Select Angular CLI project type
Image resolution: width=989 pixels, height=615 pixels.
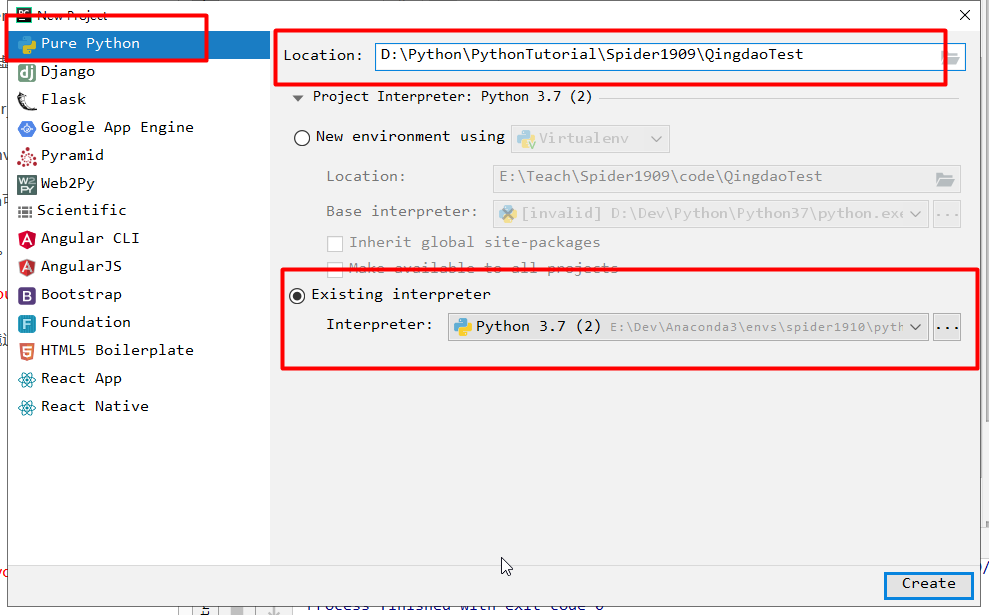pyautogui.click(x=139, y=239)
